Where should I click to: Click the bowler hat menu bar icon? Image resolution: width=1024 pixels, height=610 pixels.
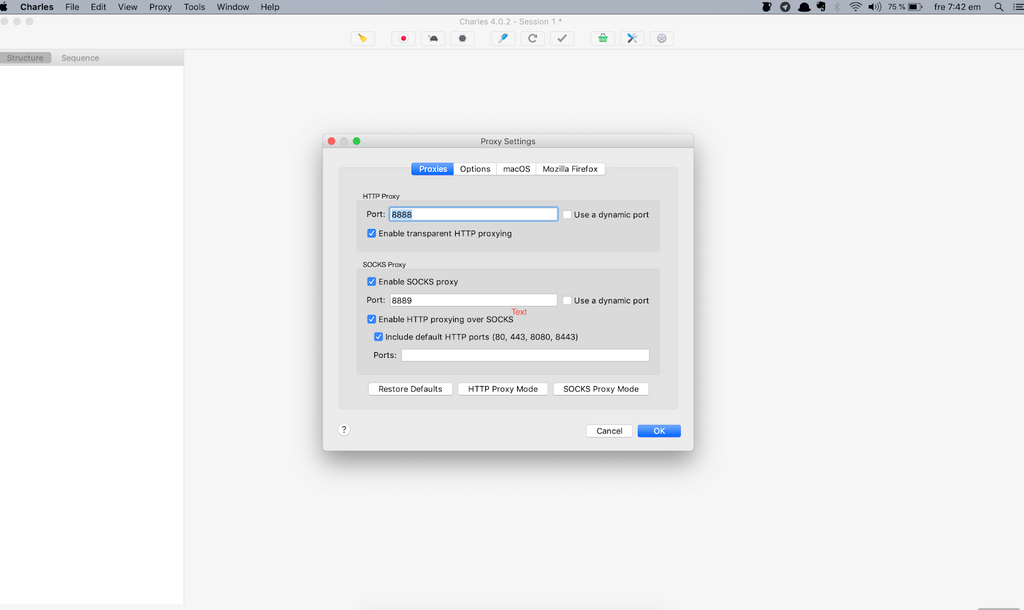[804, 7]
